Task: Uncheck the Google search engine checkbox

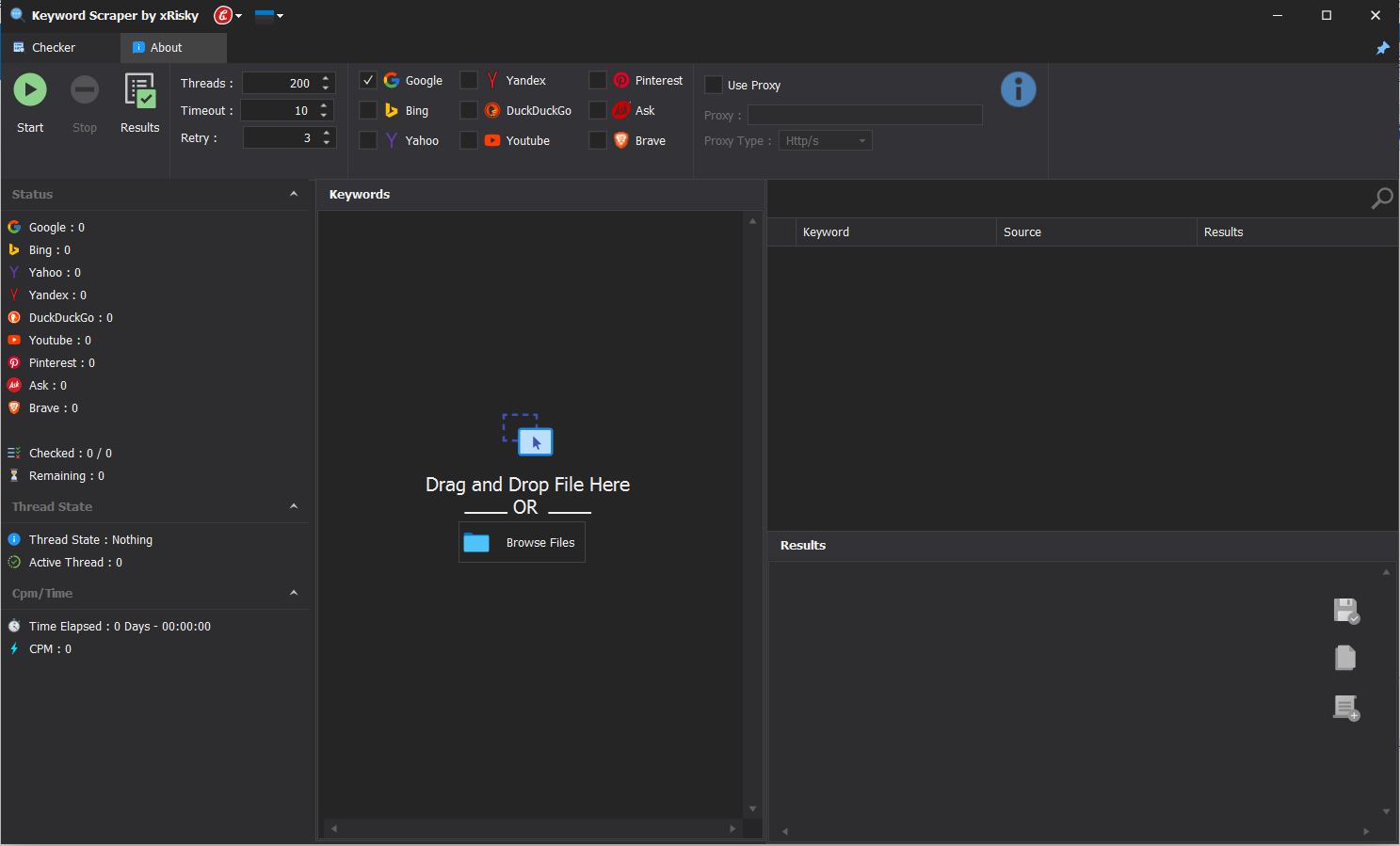Action: [x=368, y=81]
